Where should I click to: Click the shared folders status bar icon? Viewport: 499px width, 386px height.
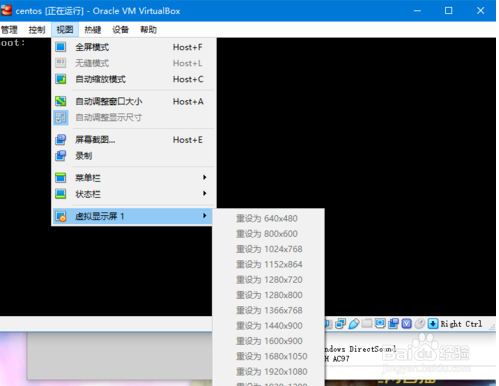367,323
